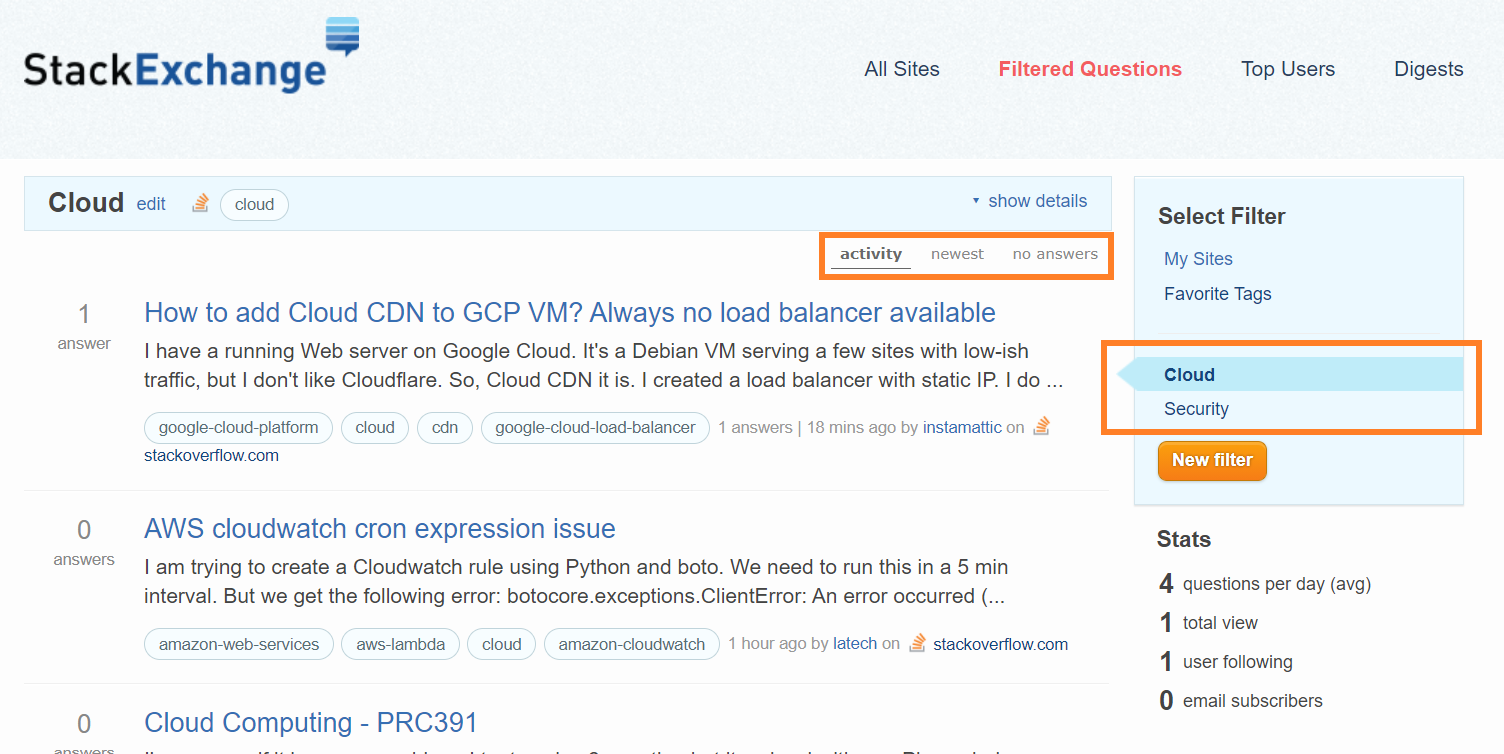Open the Cloud CDN to GCP VM question
The width and height of the screenshot is (1504, 754).
[x=570, y=312]
